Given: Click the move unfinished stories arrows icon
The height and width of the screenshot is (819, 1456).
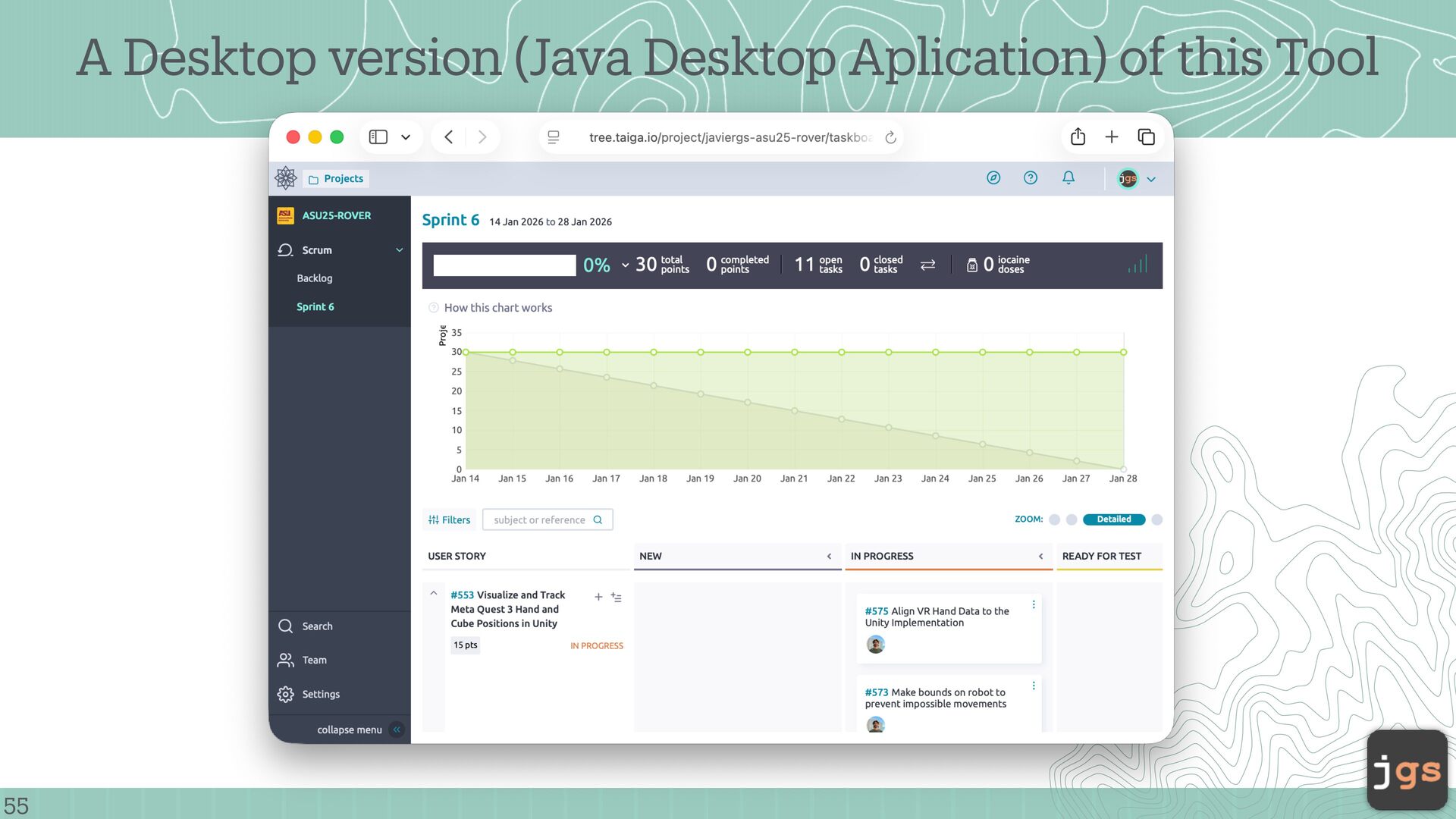Looking at the screenshot, I should [927, 265].
